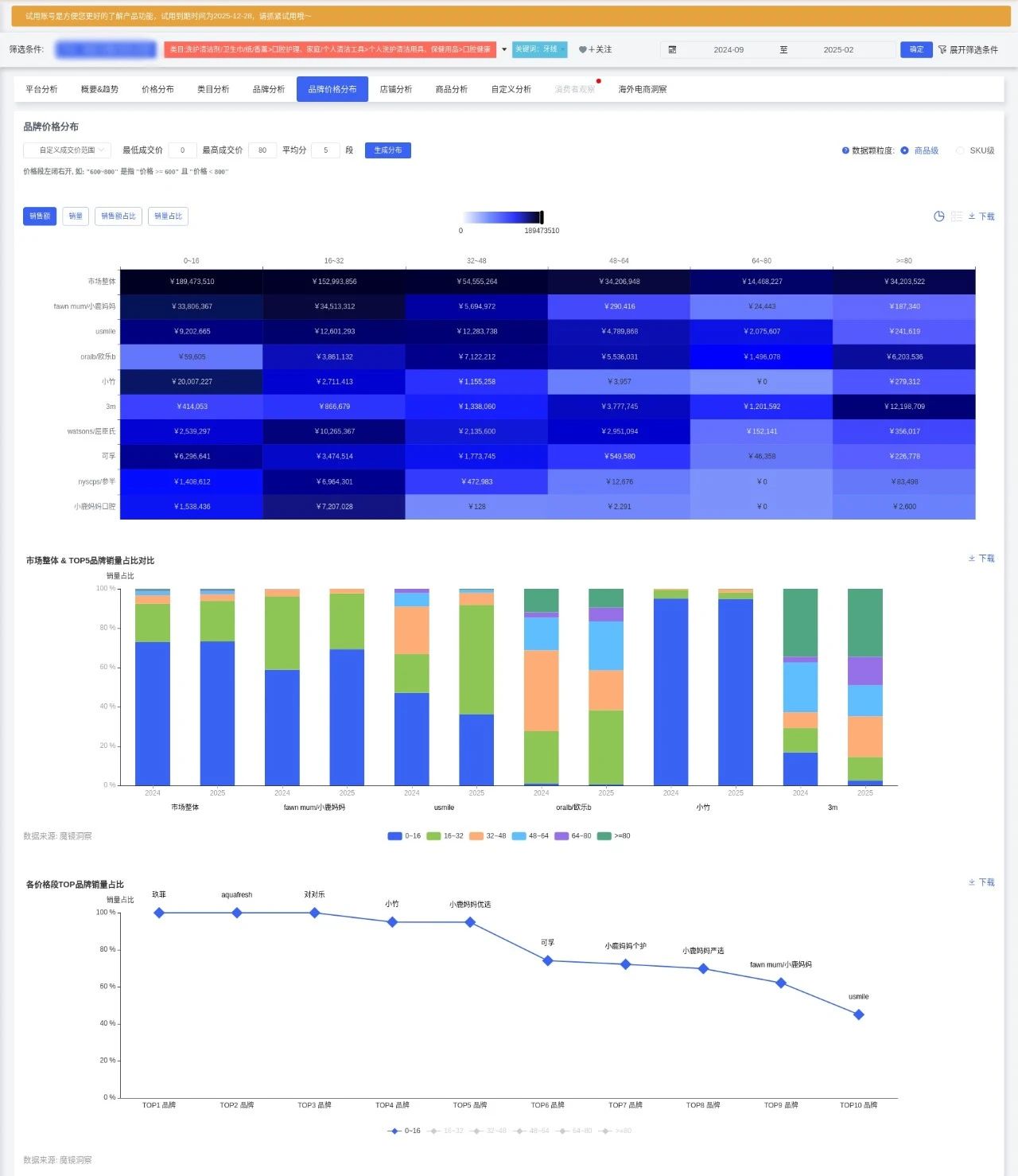Click the 小竹 2024 stacked bar
Screen dimensions: 1018x1176
click(671, 687)
